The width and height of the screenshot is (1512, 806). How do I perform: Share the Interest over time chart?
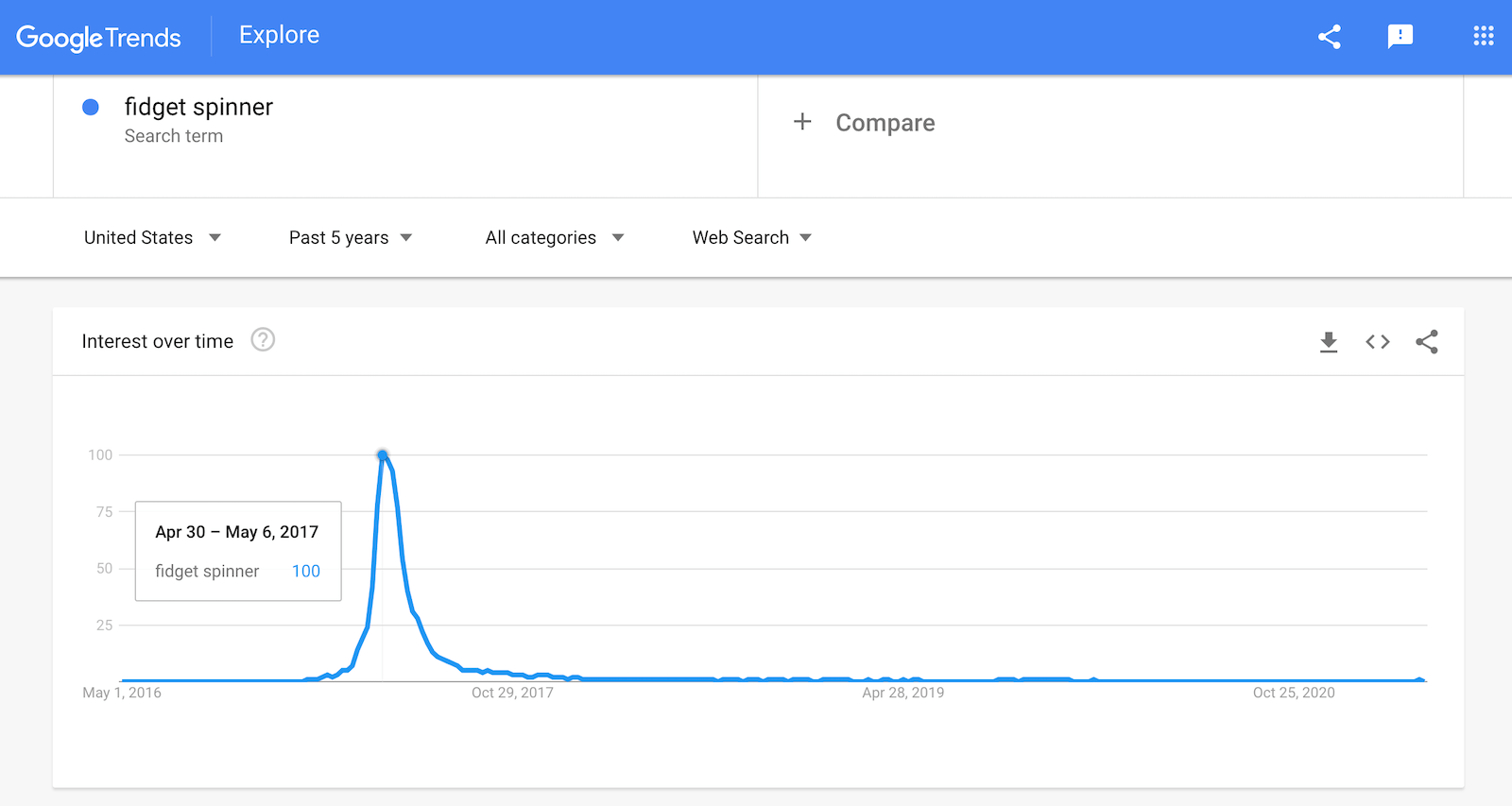tap(1427, 342)
